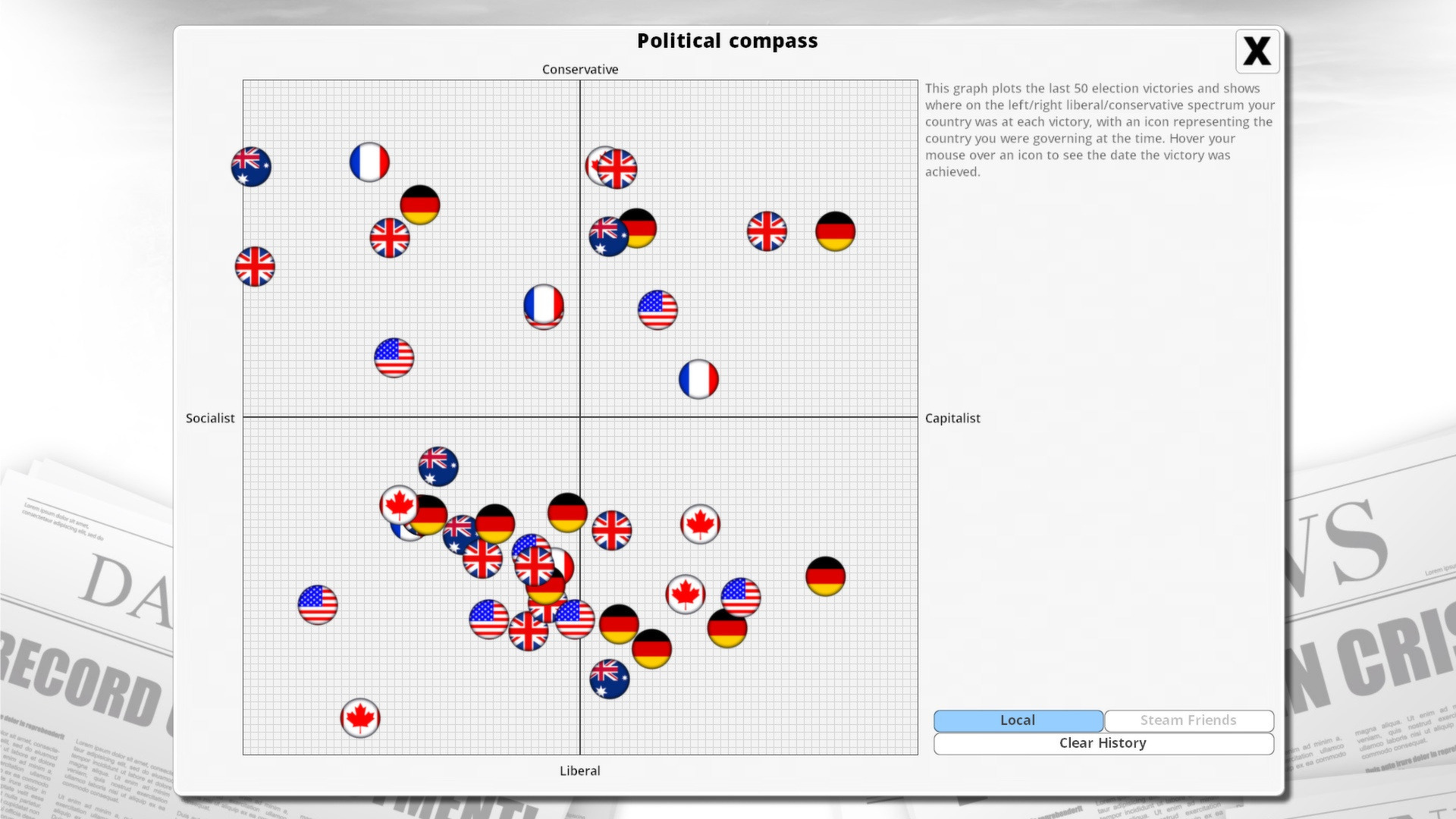Viewport: 1456px width, 819px height.
Task: Click the UK flag icon in upper right quadrant
Action: [765, 231]
